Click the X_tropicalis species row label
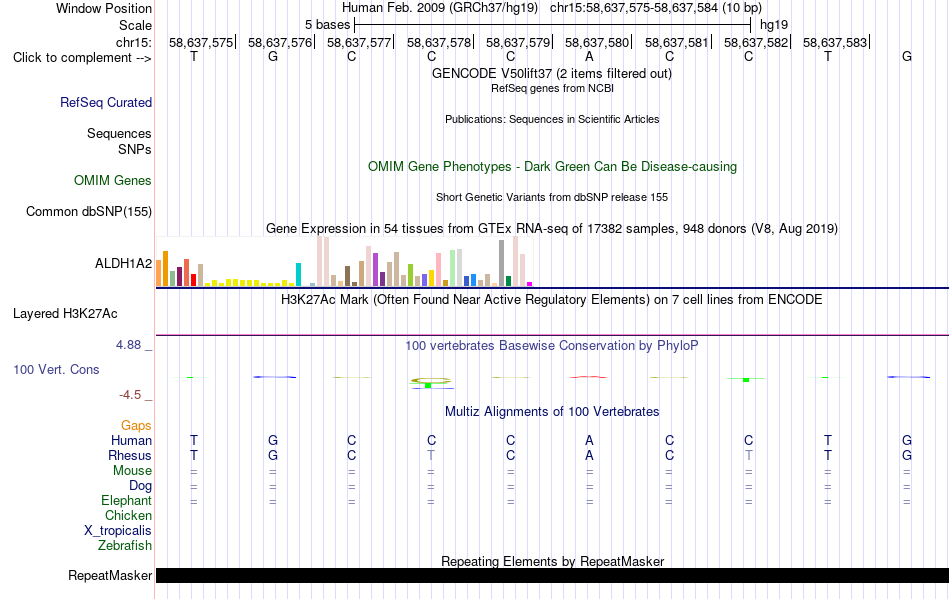 [x=118, y=531]
